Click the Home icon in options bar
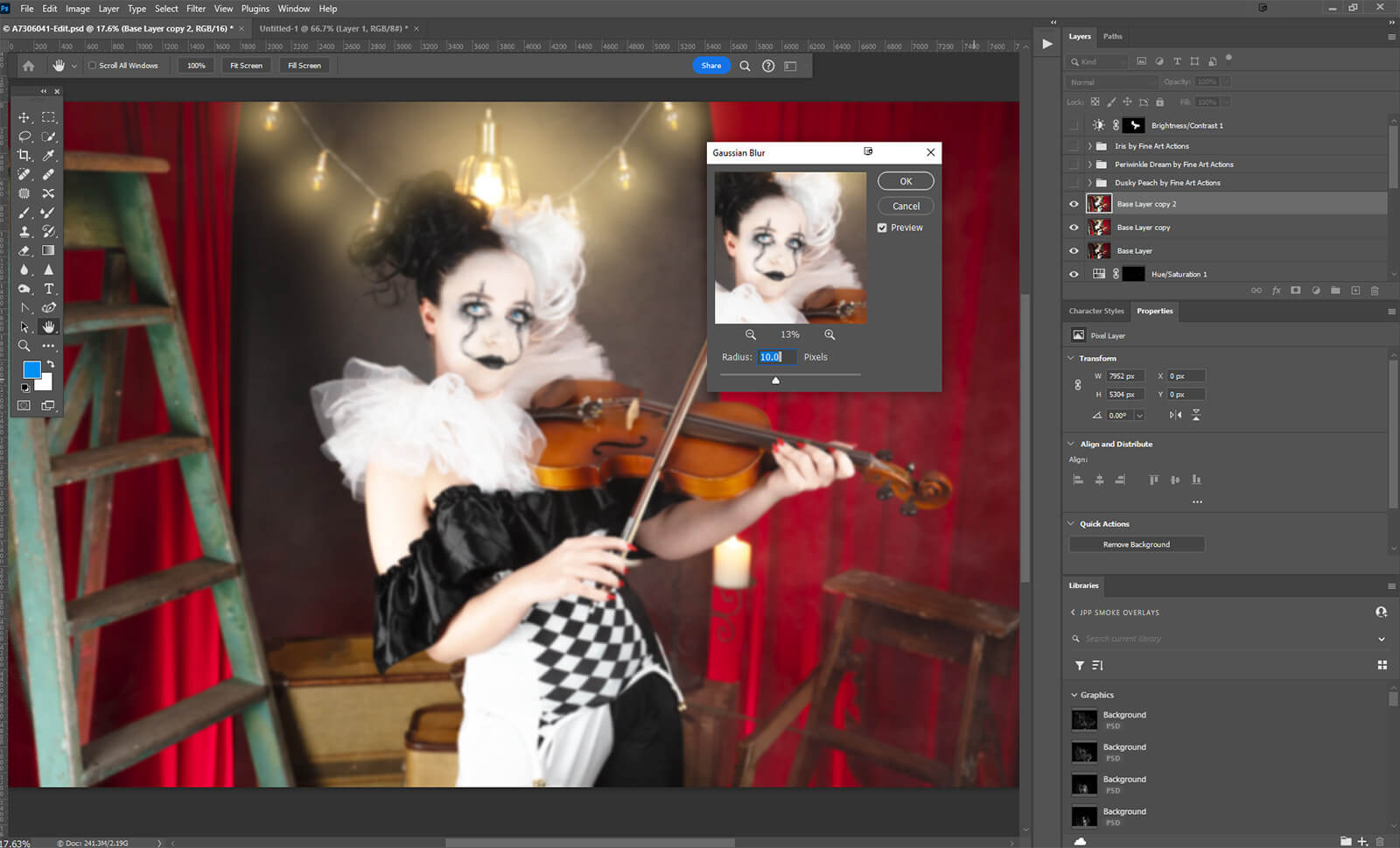Viewport: 1400px width, 848px height. [29, 66]
